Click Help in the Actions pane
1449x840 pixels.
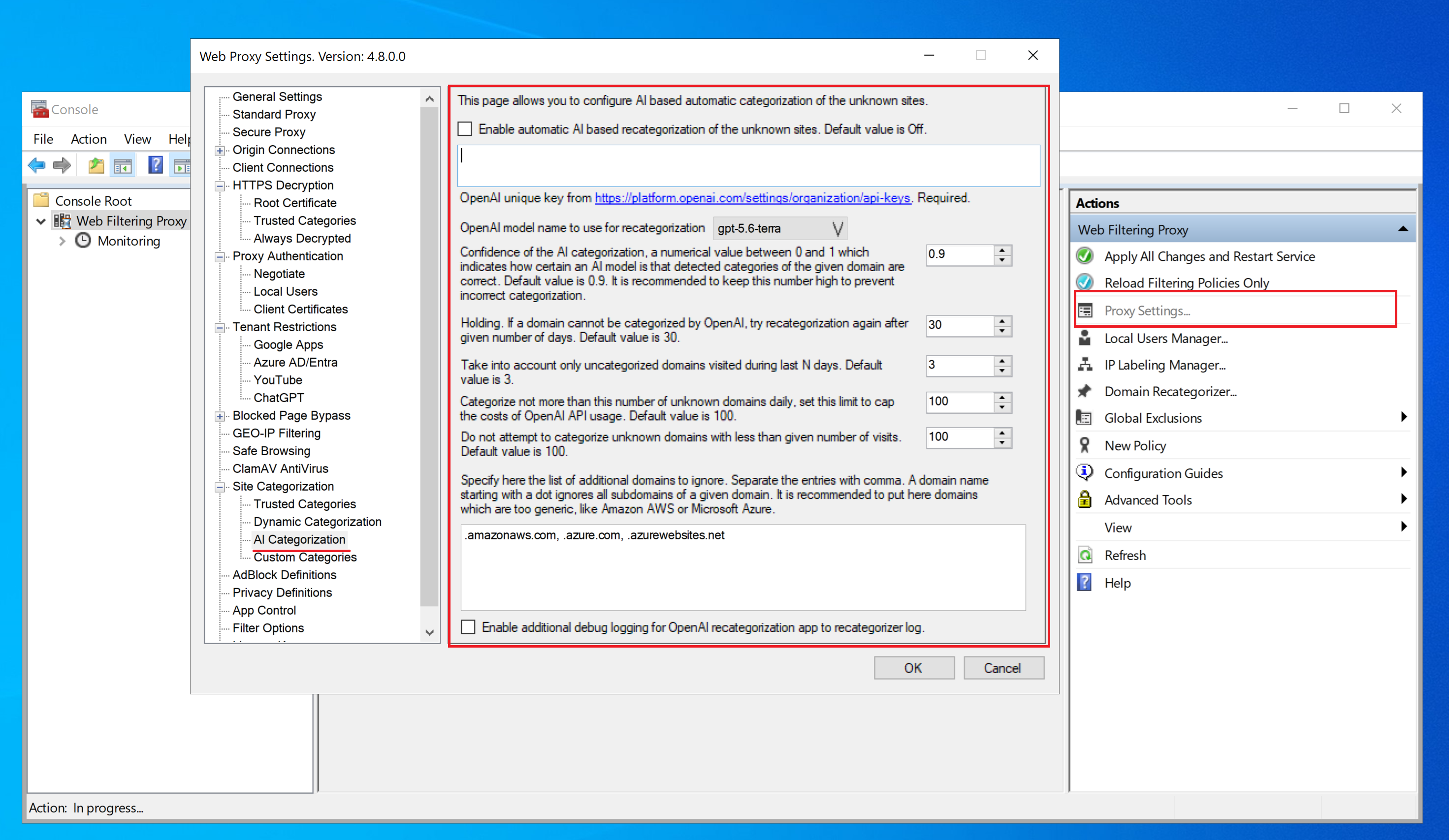pyautogui.click(x=1117, y=583)
